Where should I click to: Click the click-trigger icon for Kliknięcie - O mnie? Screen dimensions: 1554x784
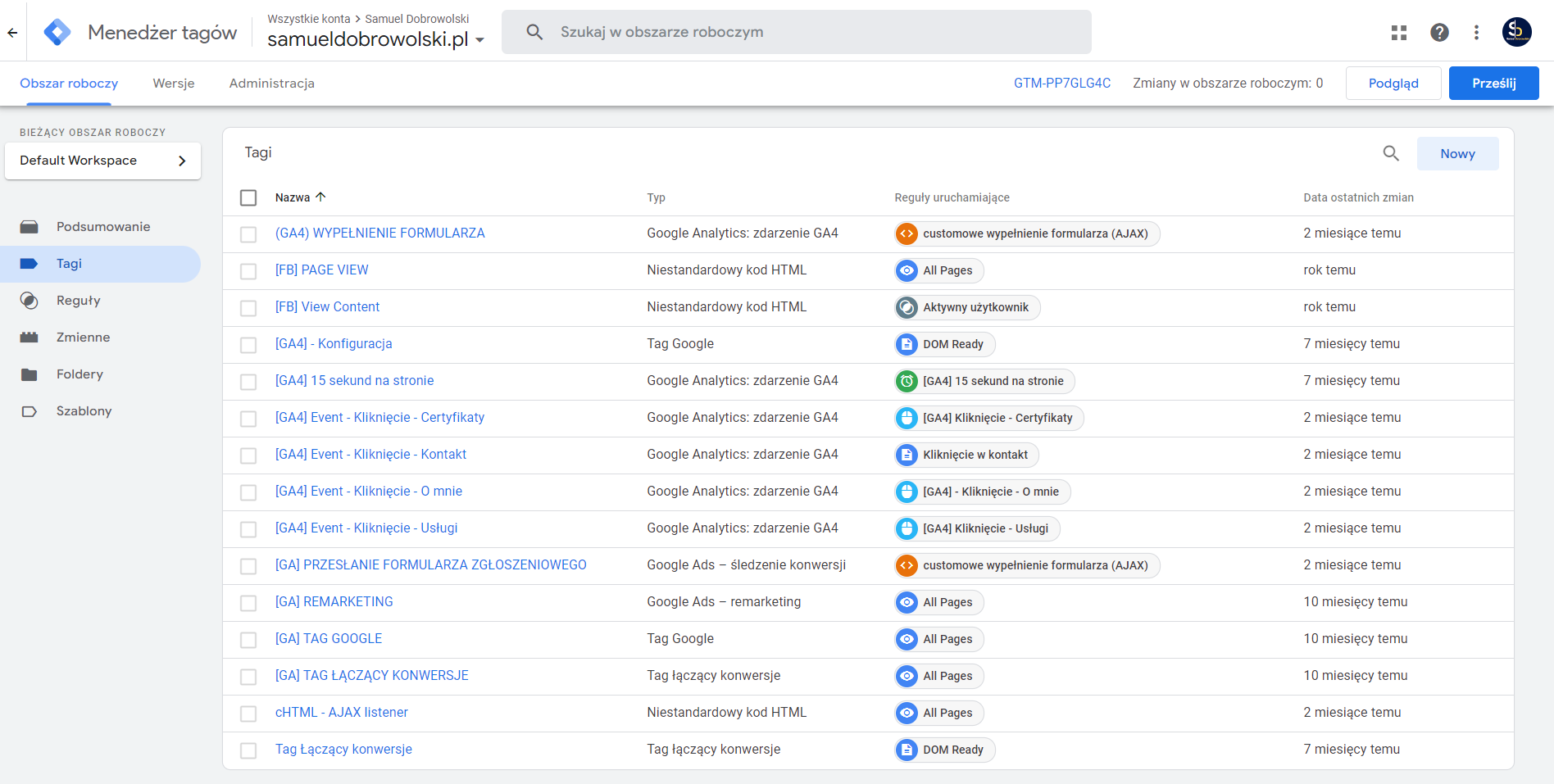(906, 492)
